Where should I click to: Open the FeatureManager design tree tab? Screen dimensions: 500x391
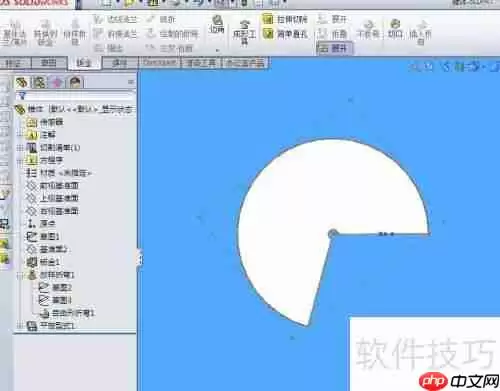tap(22, 82)
